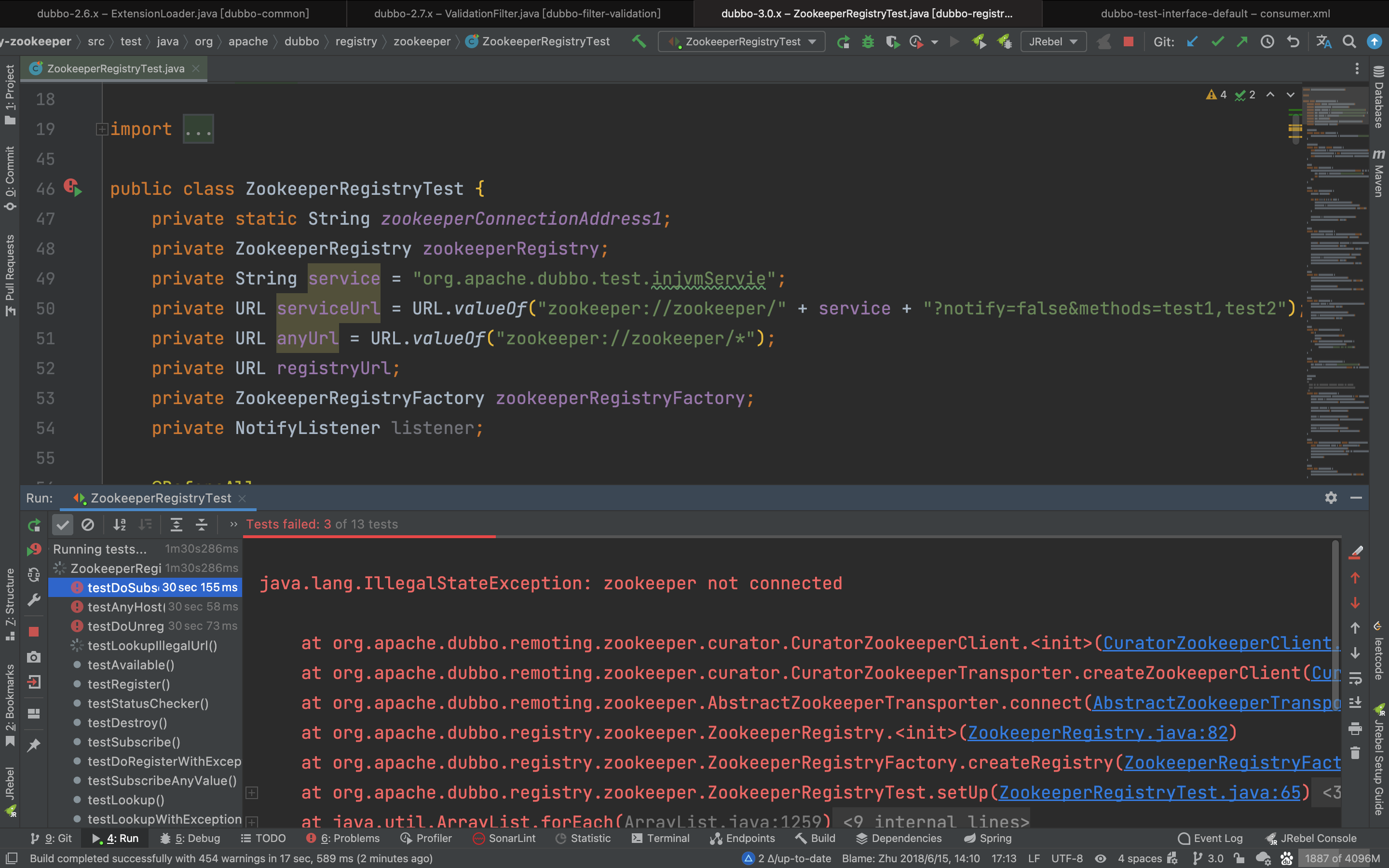Click the red Stop button in toolbar

click(x=1129, y=41)
